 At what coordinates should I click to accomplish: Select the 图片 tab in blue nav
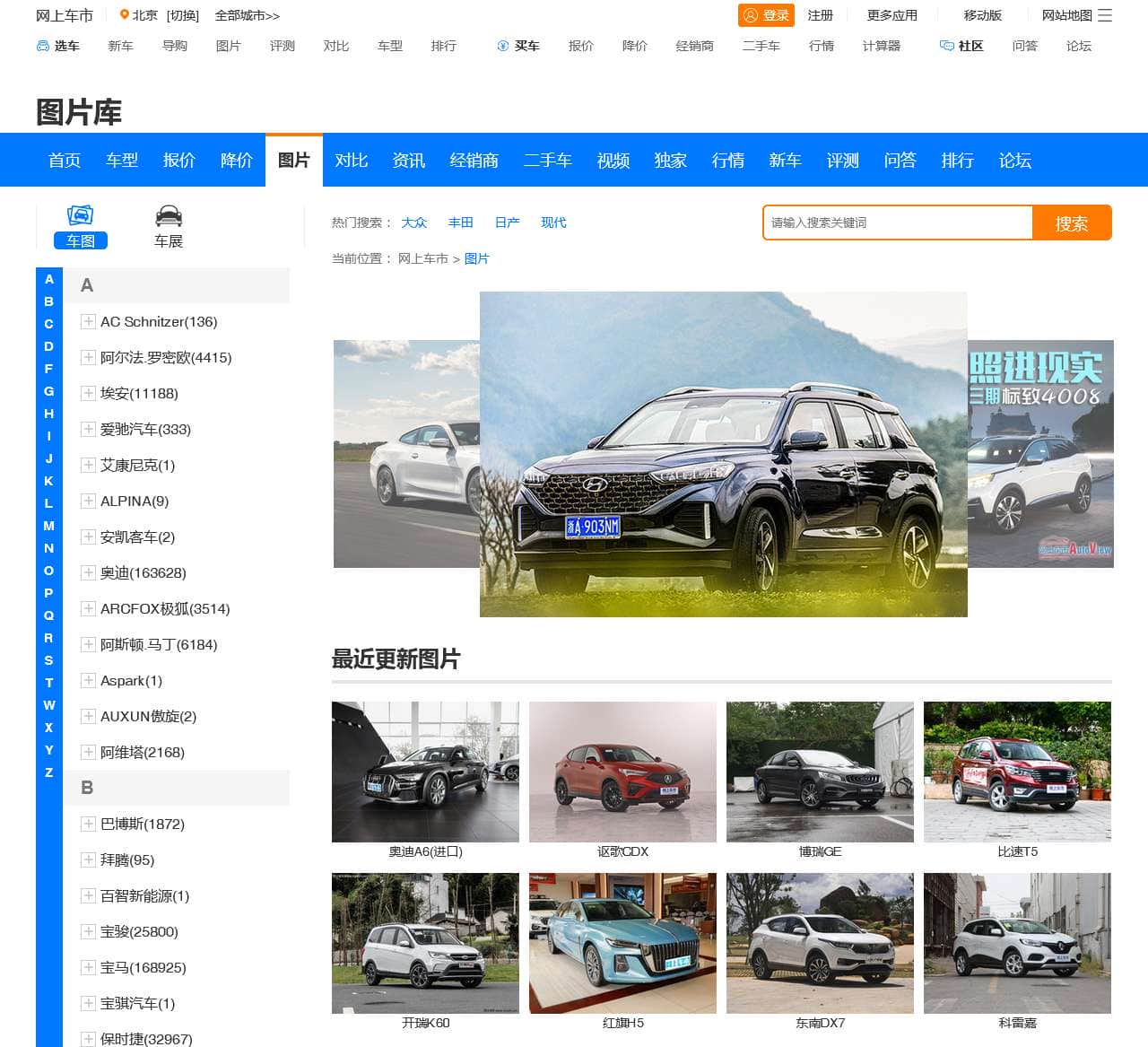294,160
